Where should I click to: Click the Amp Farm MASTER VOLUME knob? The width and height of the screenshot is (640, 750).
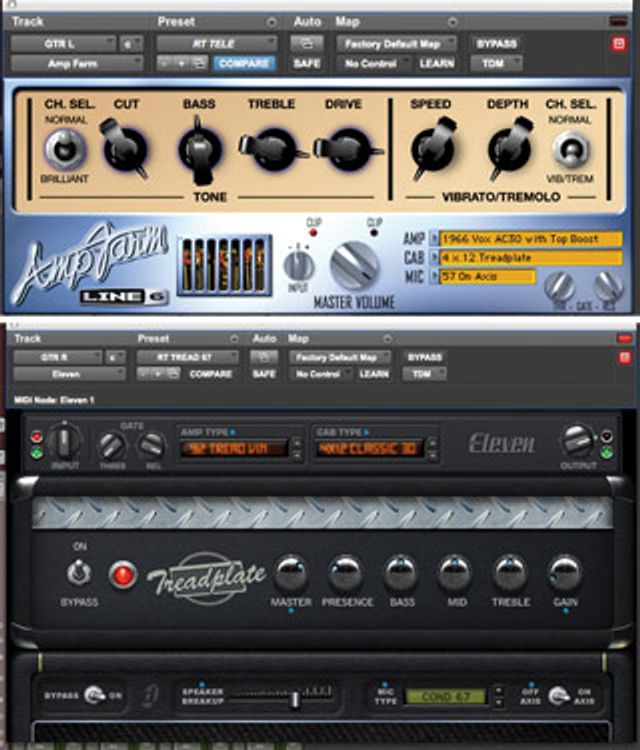tap(355, 266)
